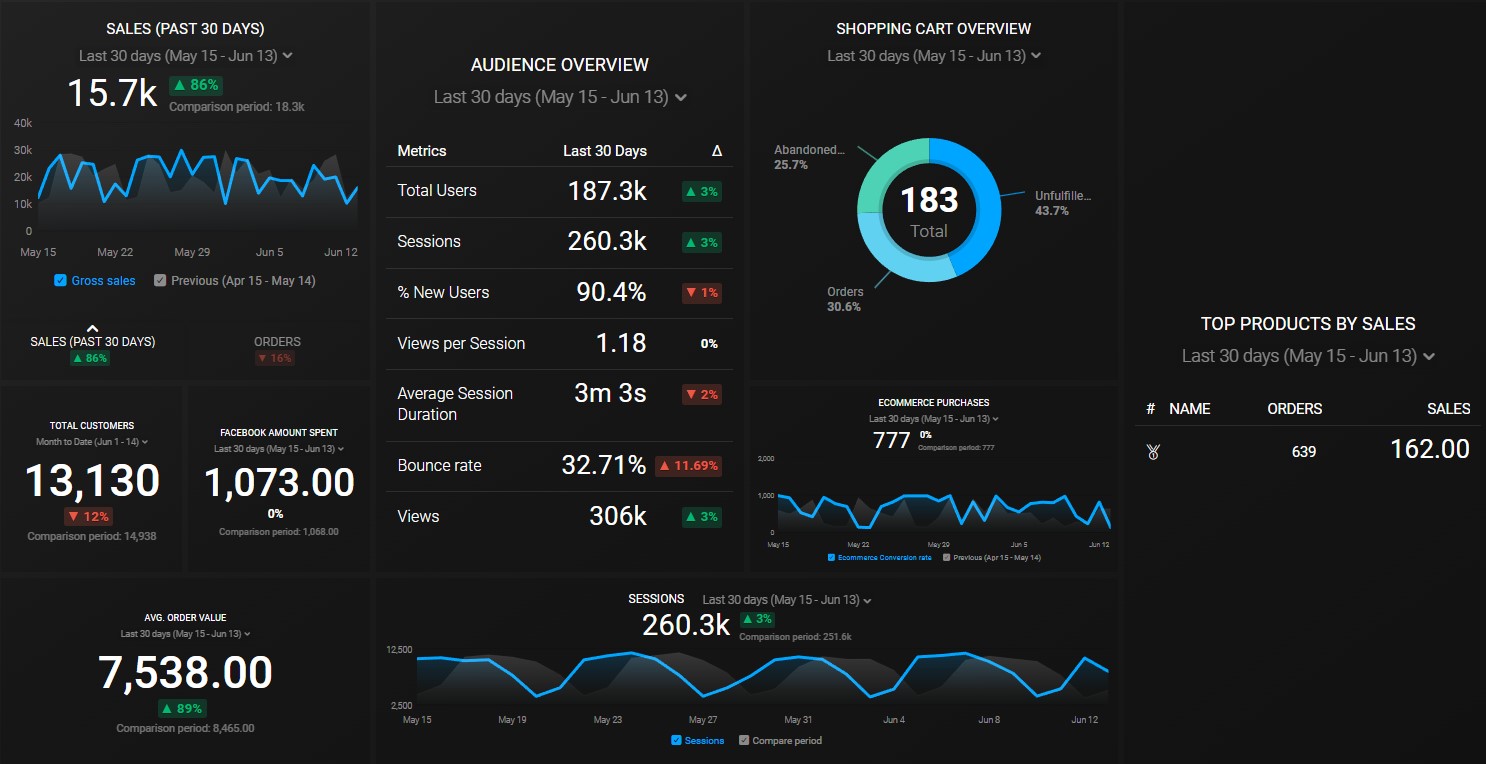
Task: Click the Bounce rate value 32.71%
Action: point(604,465)
